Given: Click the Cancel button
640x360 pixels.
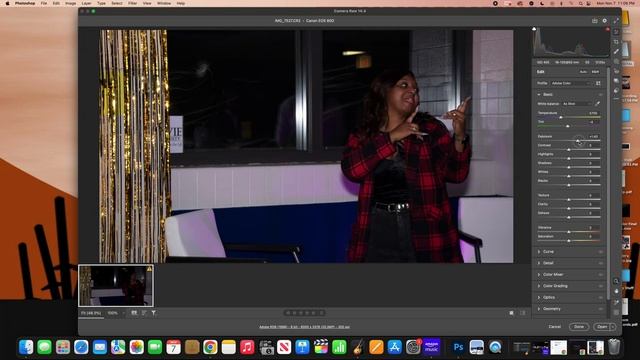Looking at the screenshot, I should (x=554, y=327).
